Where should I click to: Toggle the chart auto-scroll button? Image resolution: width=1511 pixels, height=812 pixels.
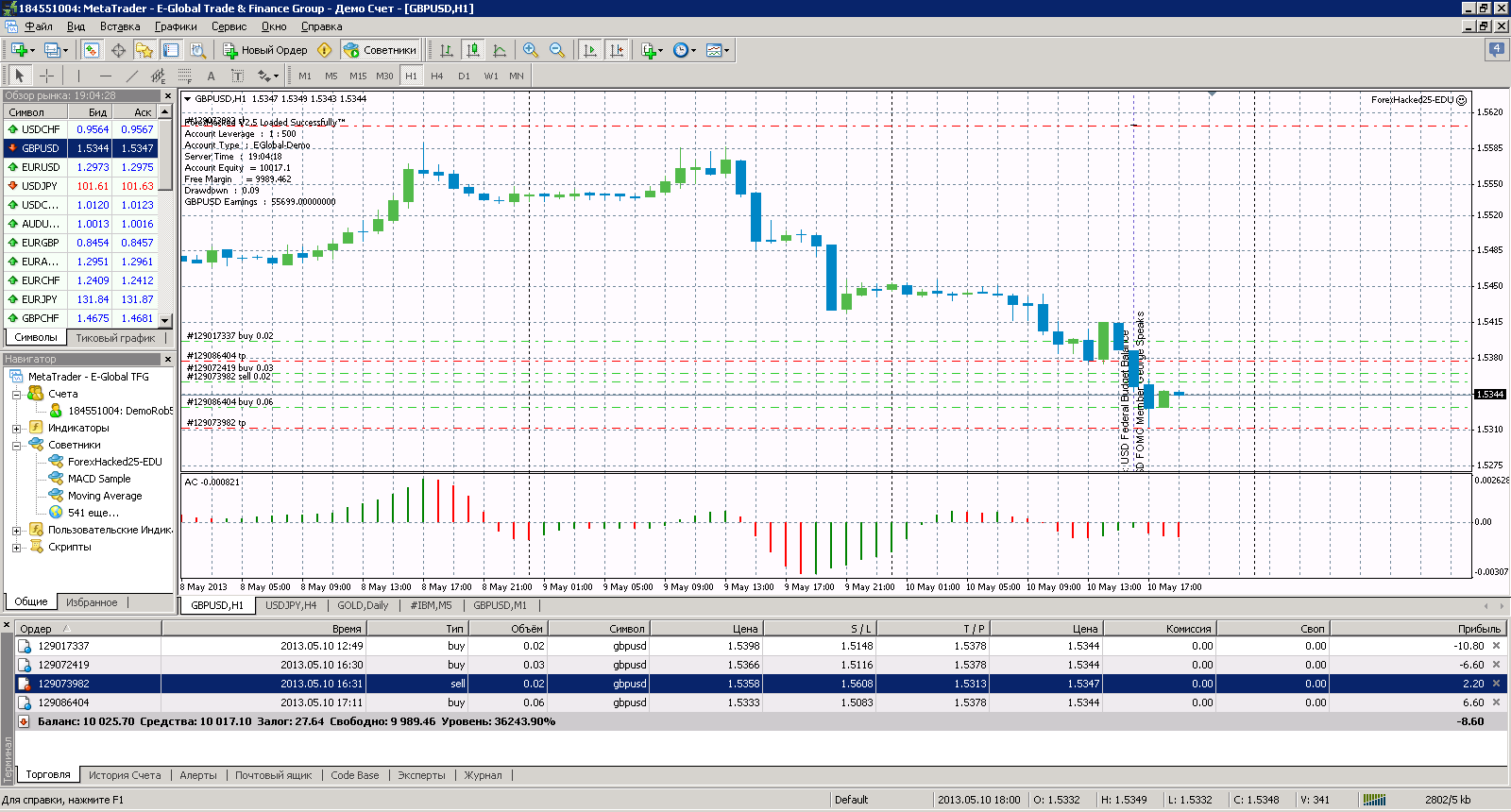tap(590, 50)
